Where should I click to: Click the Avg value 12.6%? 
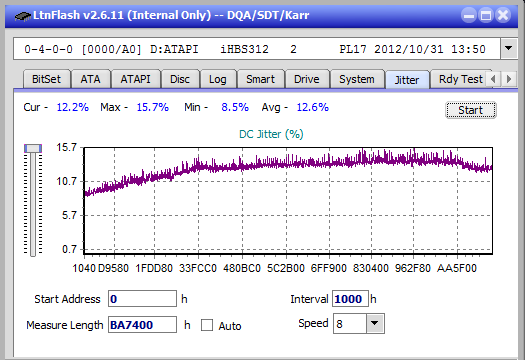(x=313, y=107)
